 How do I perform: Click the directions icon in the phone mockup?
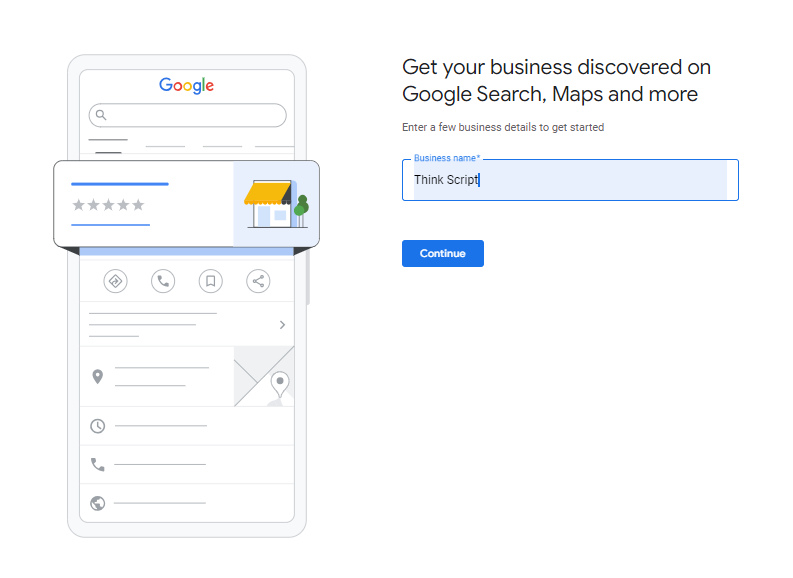point(115,281)
